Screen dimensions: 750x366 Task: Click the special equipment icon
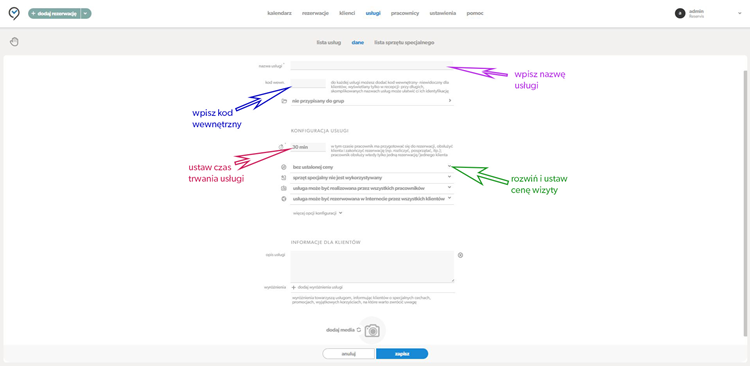coord(284,177)
